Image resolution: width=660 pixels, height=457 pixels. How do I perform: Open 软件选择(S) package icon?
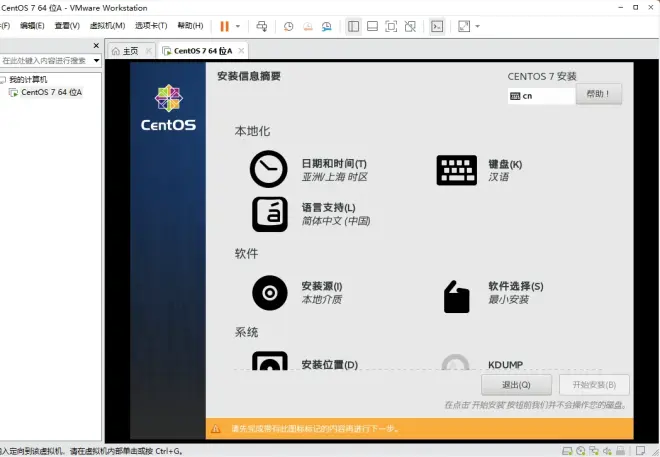(x=457, y=296)
